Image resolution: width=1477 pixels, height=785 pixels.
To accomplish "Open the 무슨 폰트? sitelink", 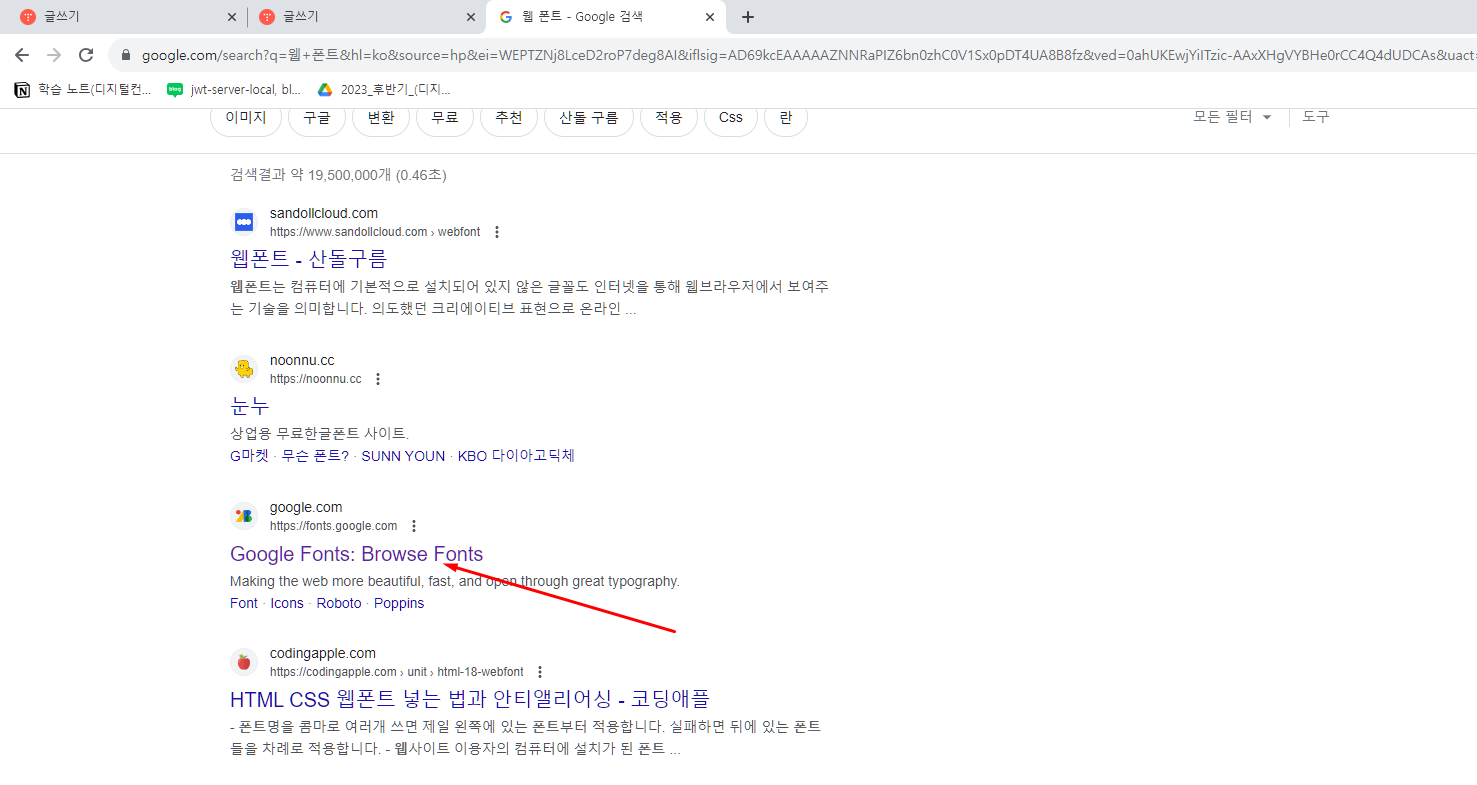I will coord(315,456).
